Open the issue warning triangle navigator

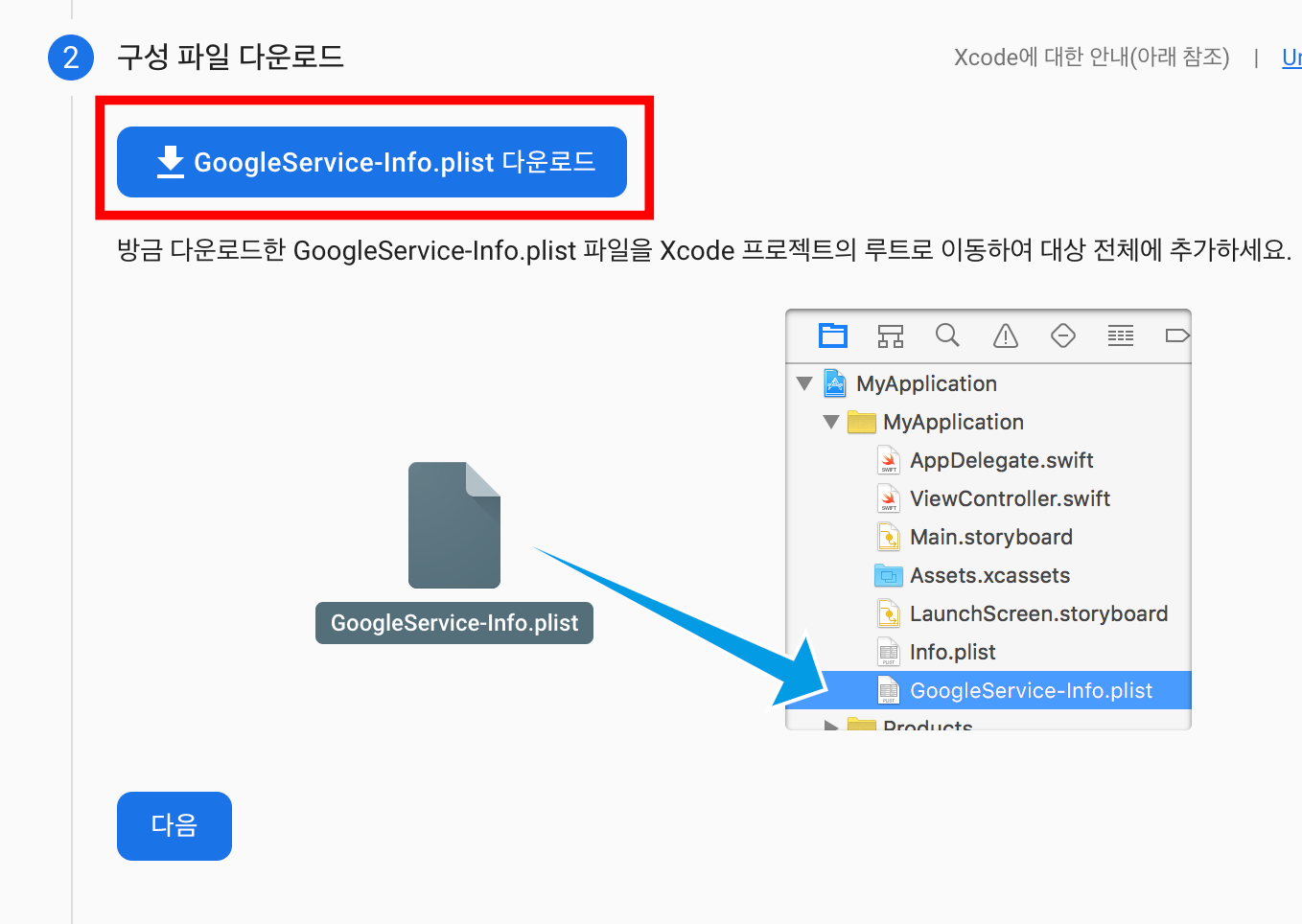coord(1006,335)
